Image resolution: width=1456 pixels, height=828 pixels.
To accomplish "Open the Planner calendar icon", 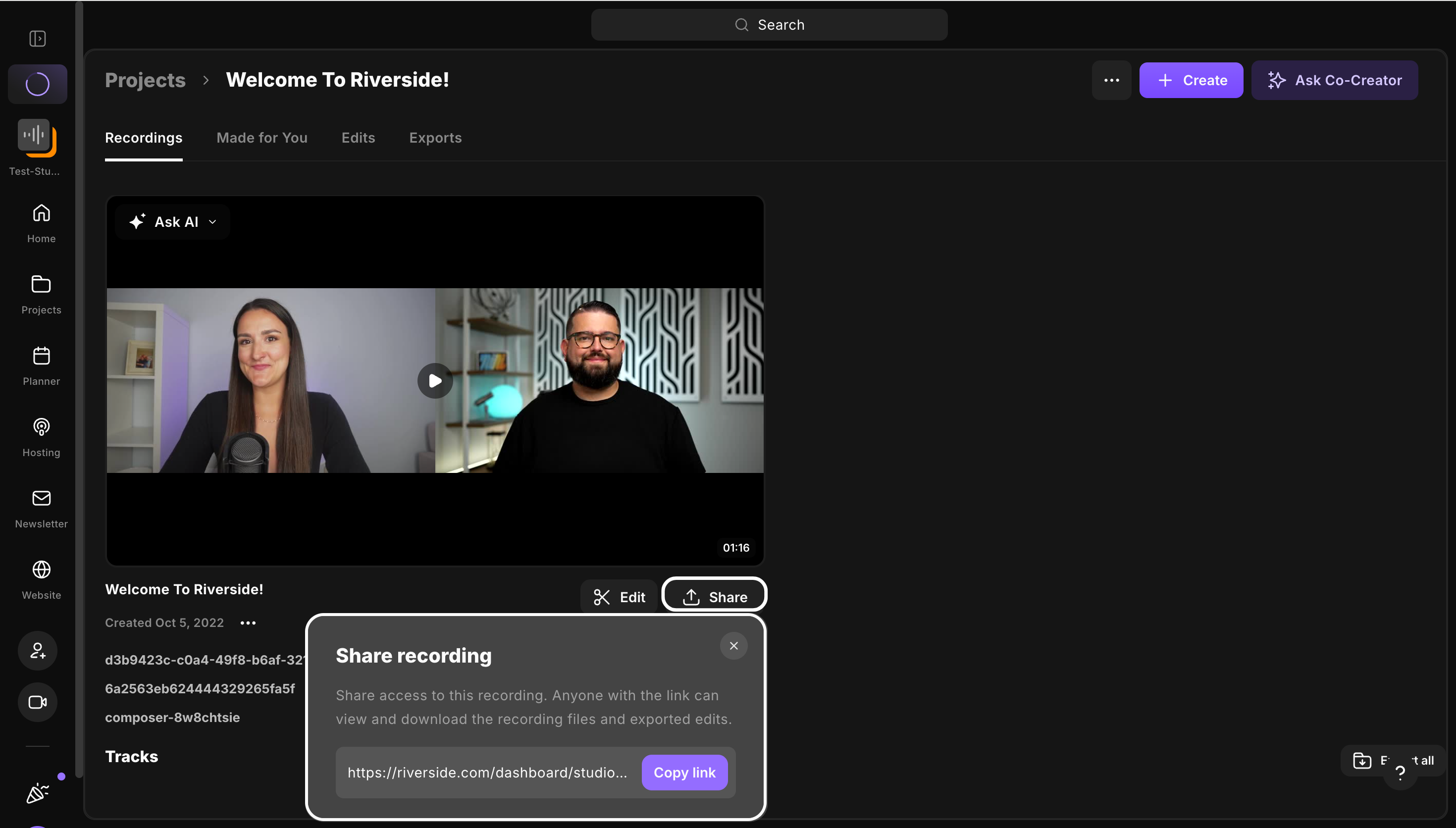I will tap(41, 356).
